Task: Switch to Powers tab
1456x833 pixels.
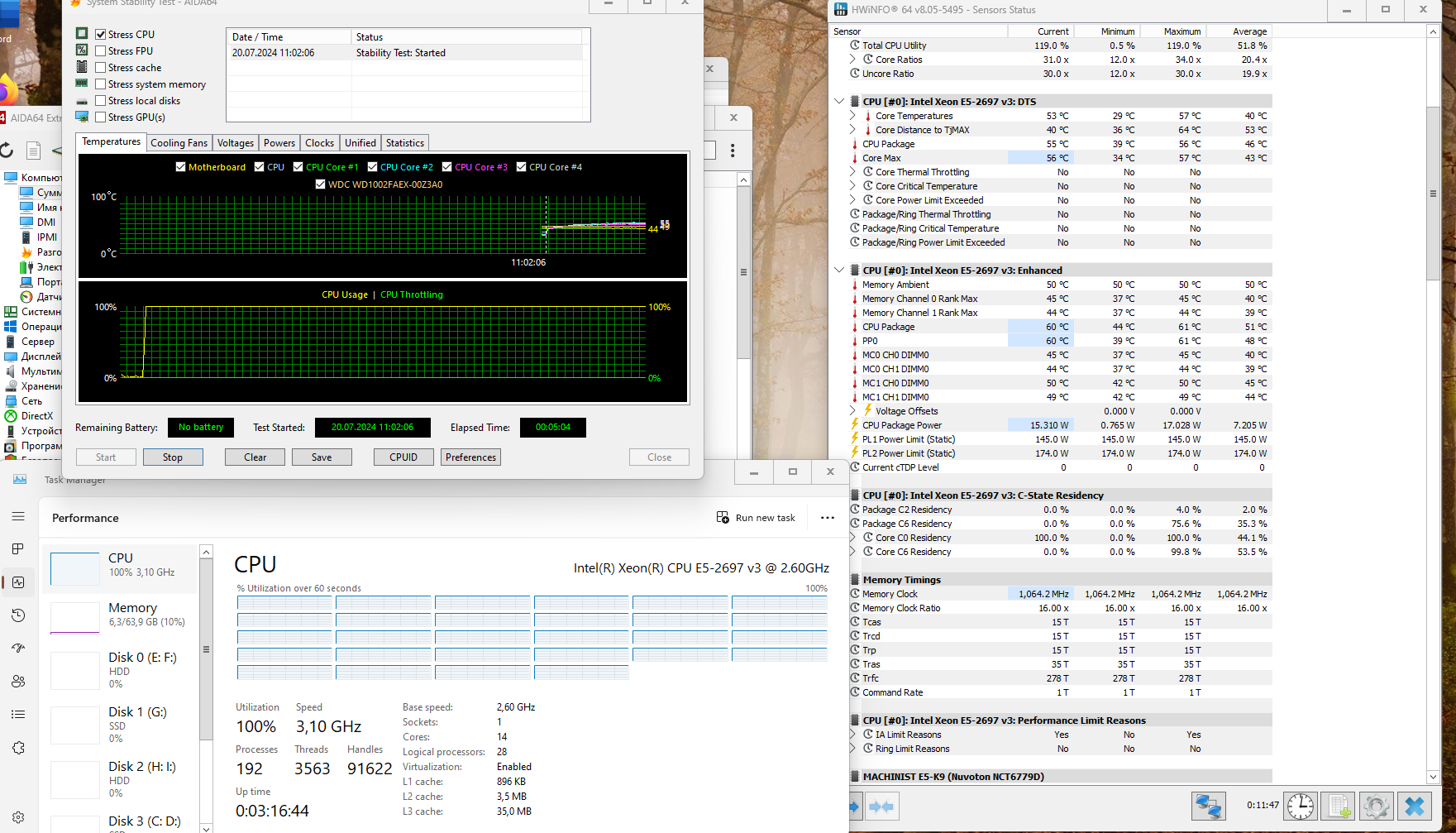Action: (279, 143)
